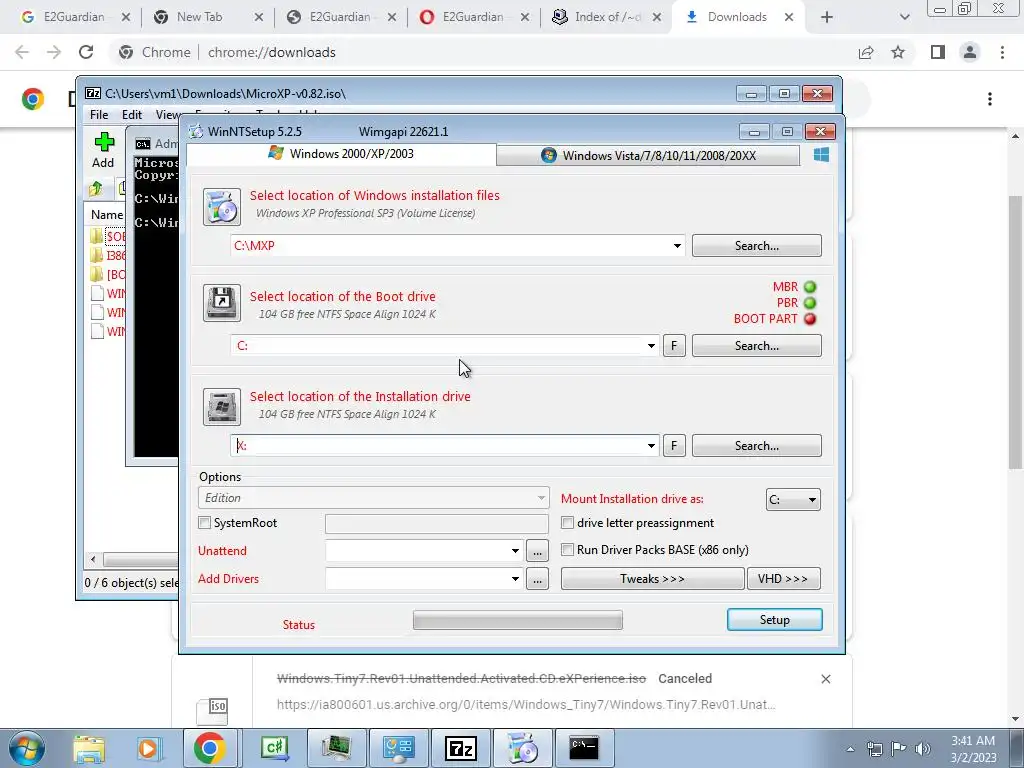1024x768 pixels.
Task: Expand the Add Drivers dropdown
Action: [515, 579]
